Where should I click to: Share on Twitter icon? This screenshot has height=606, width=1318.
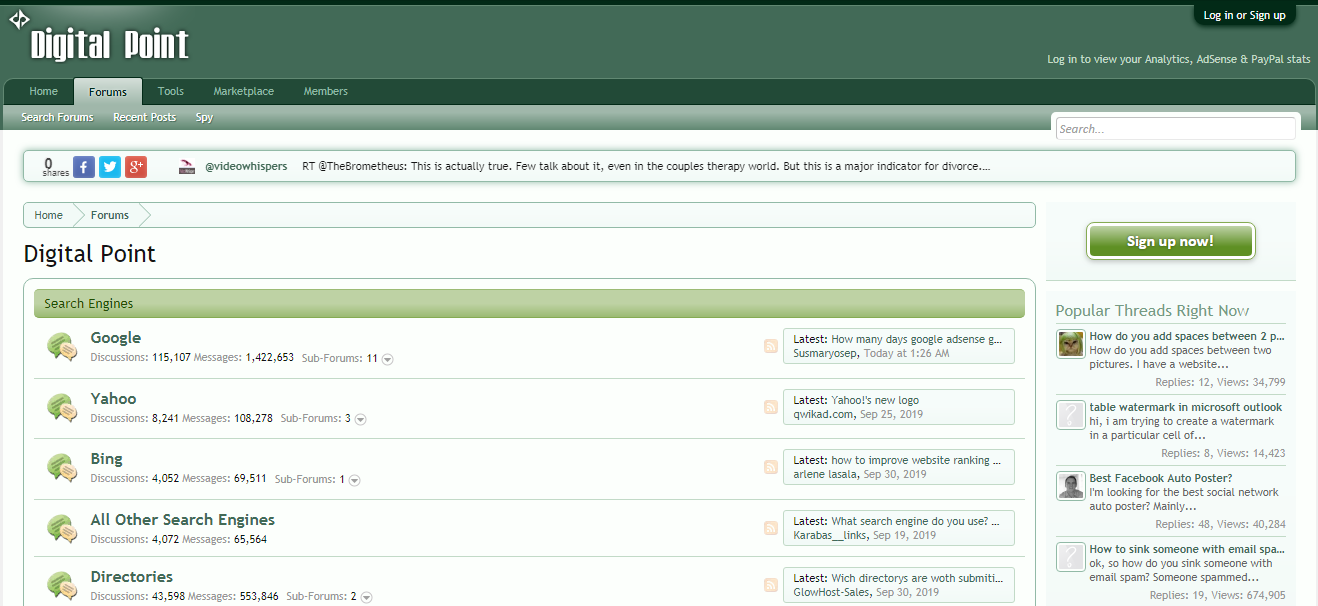[110, 167]
